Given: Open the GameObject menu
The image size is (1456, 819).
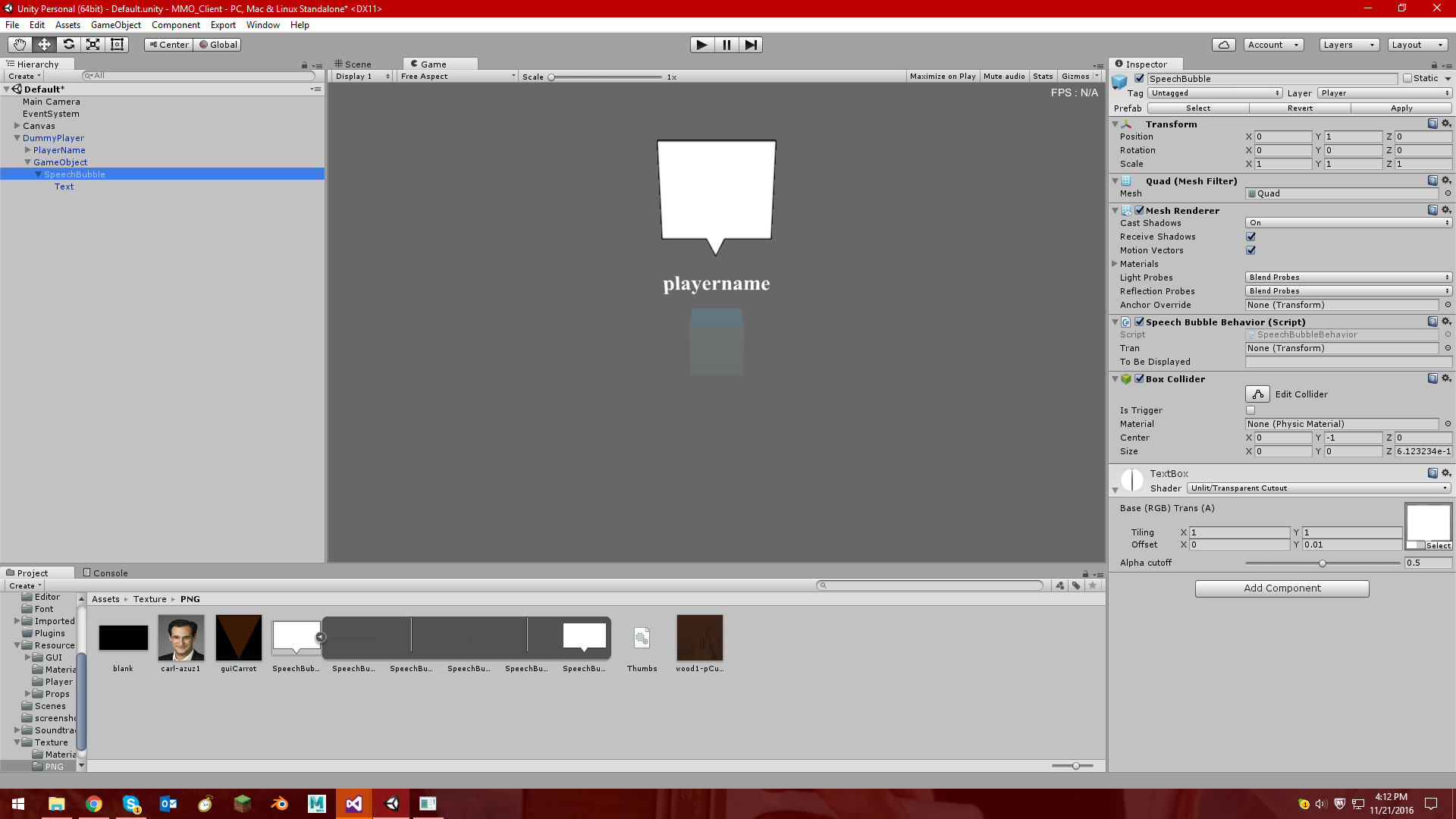Looking at the screenshot, I should [115, 25].
